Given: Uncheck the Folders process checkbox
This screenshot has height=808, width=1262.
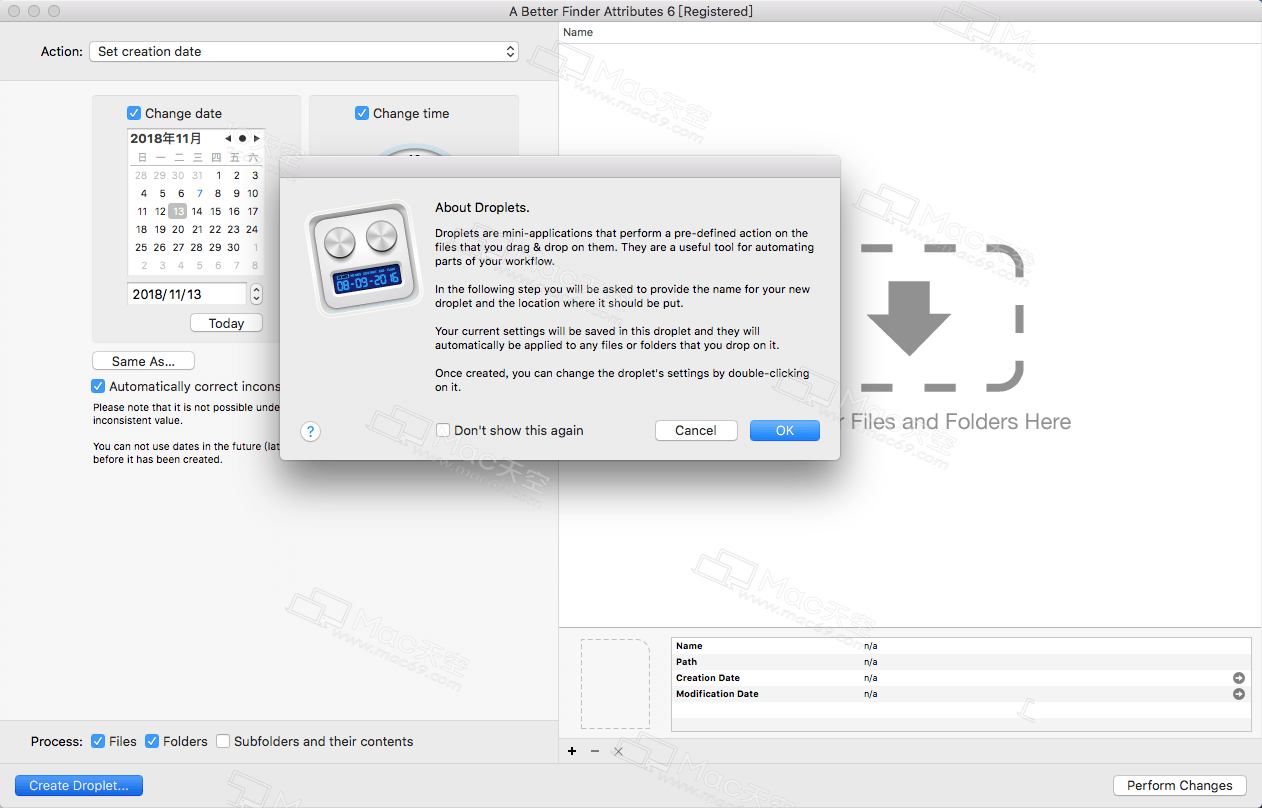Looking at the screenshot, I should [x=152, y=741].
